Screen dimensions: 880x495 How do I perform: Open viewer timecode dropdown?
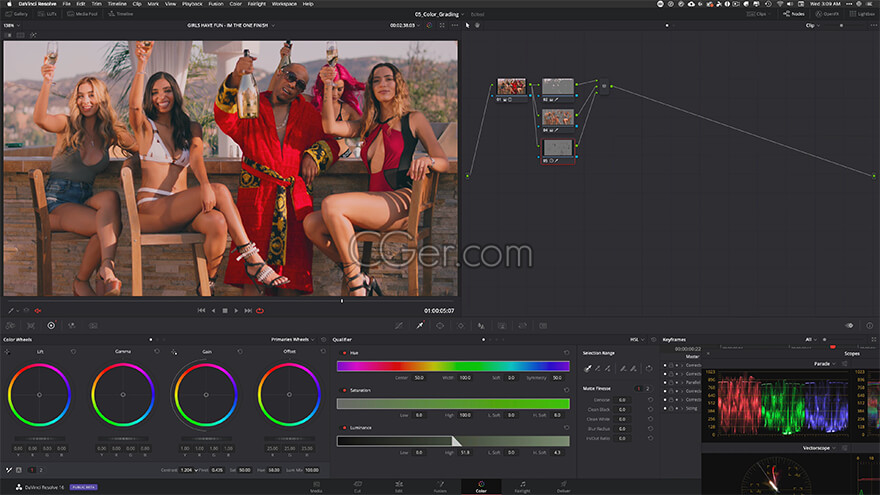[405, 25]
